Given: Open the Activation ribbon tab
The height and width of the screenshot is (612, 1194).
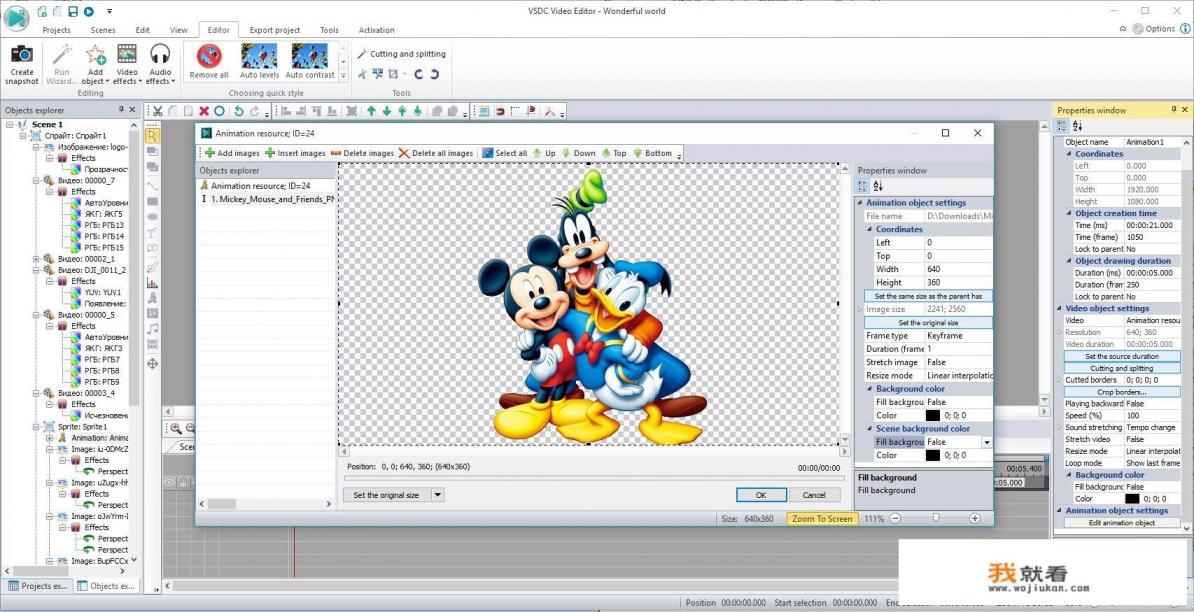Looking at the screenshot, I should (376, 30).
